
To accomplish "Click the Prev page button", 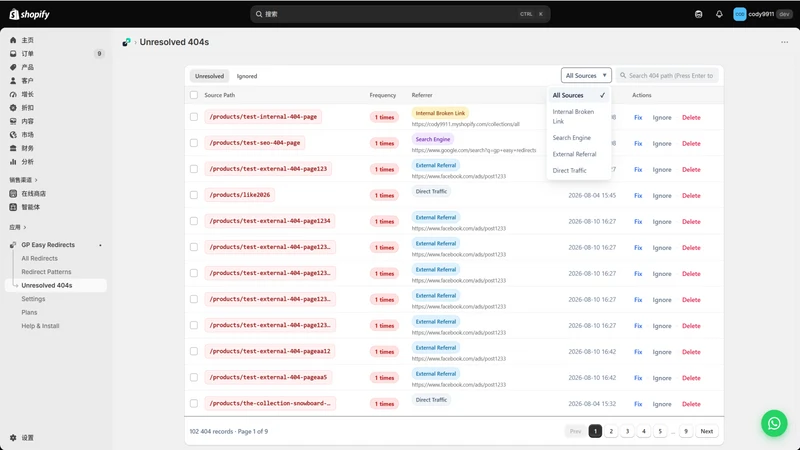I will click(x=575, y=431).
